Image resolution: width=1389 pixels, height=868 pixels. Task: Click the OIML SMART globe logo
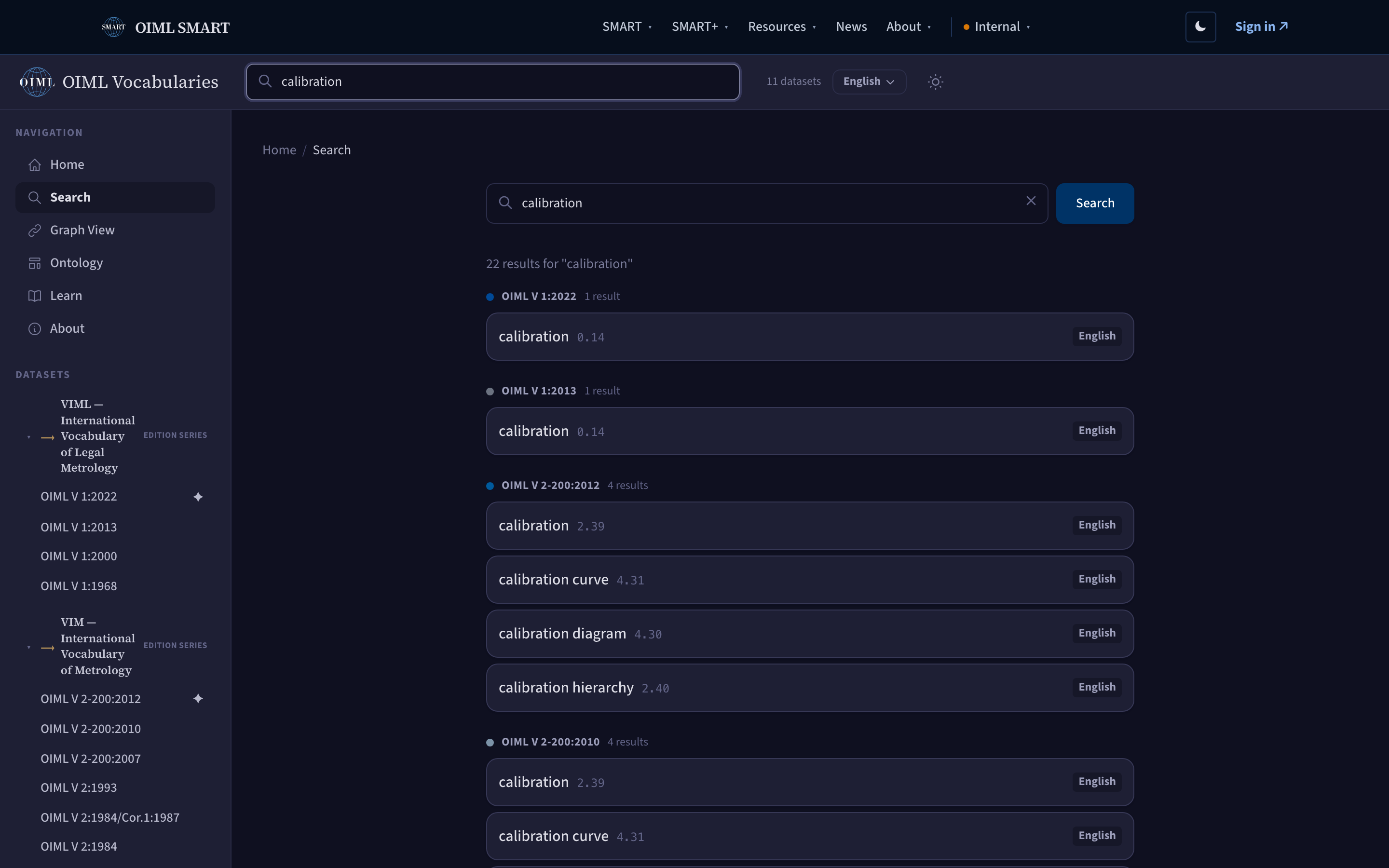pos(113,27)
